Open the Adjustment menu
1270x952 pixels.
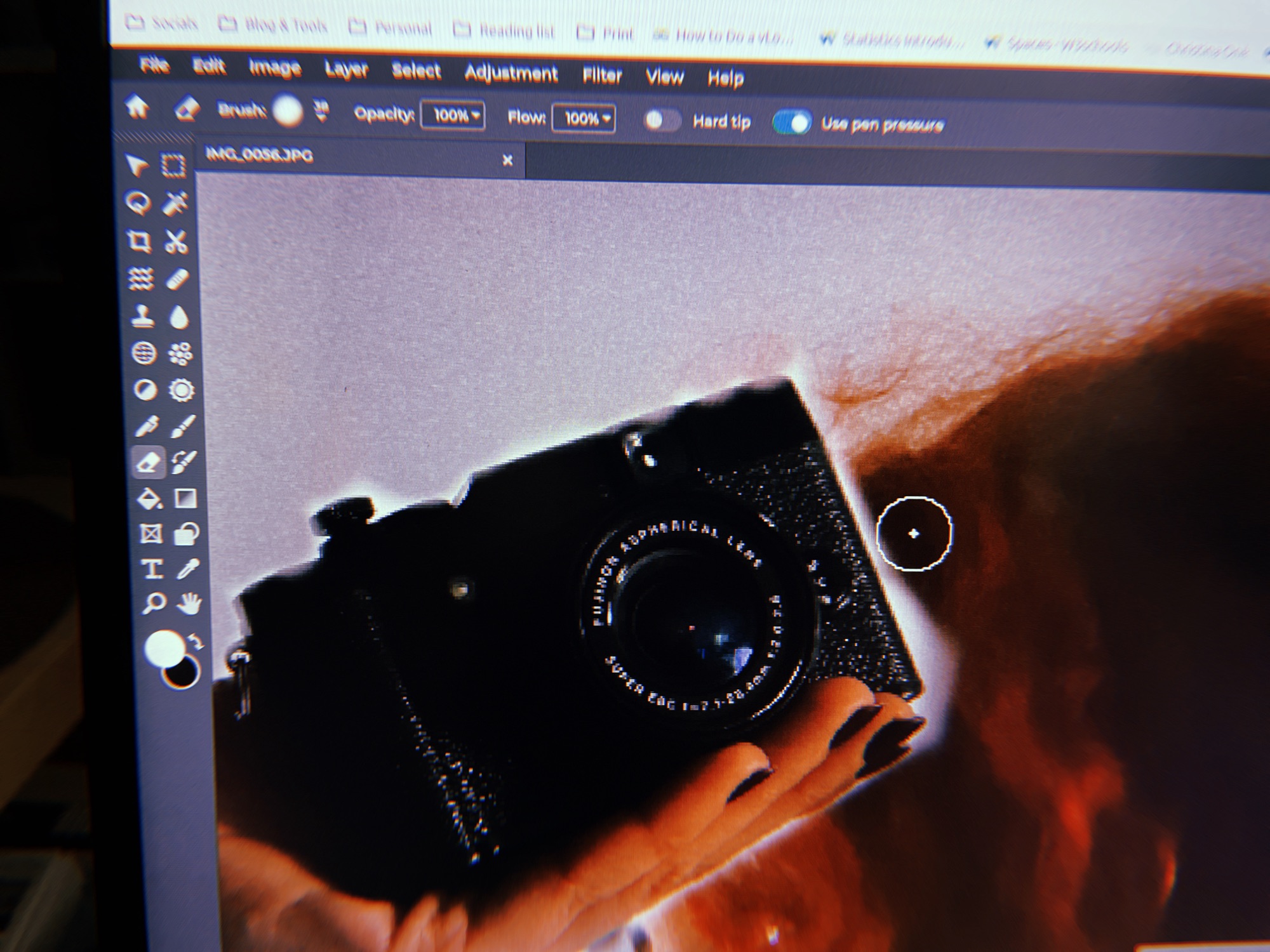(511, 74)
